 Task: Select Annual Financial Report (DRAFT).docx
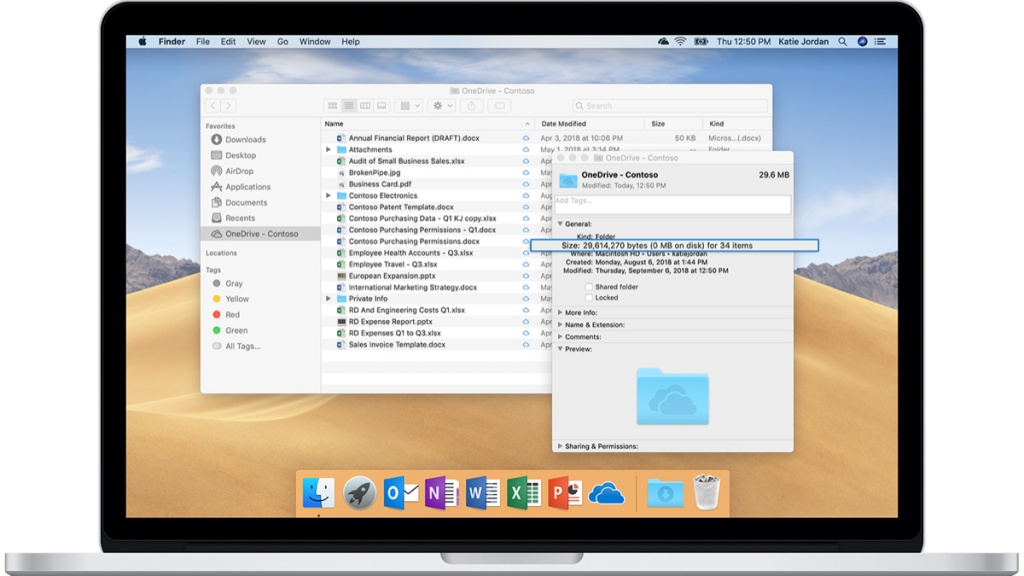pos(414,138)
